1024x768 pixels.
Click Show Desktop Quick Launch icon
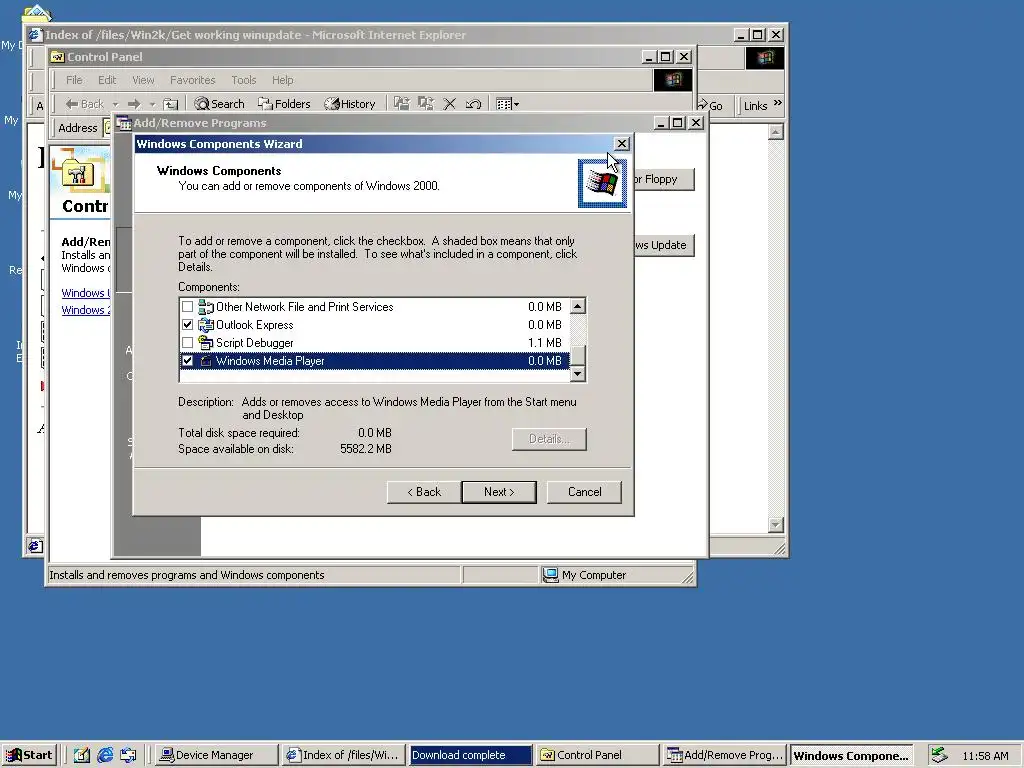point(82,755)
